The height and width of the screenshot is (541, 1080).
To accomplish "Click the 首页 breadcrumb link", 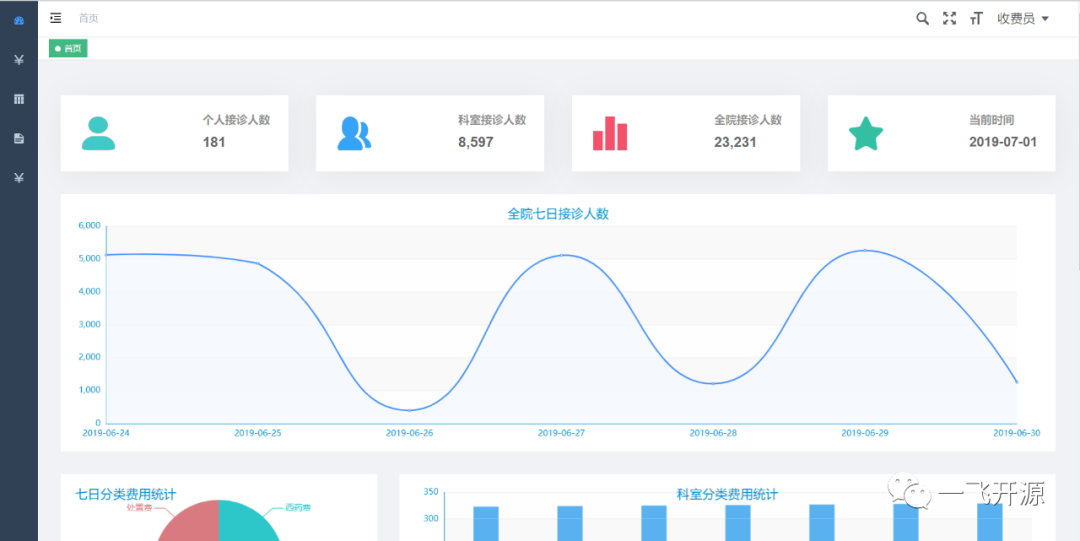I will pyautogui.click(x=88, y=18).
